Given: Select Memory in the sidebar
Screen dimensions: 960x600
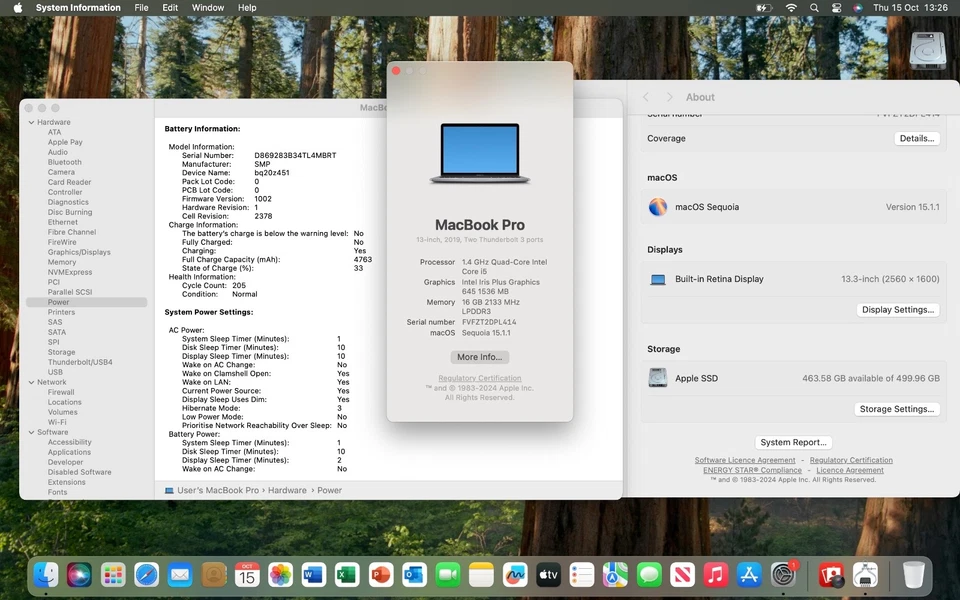Looking at the screenshot, I should pyautogui.click(x=62, y=262).
